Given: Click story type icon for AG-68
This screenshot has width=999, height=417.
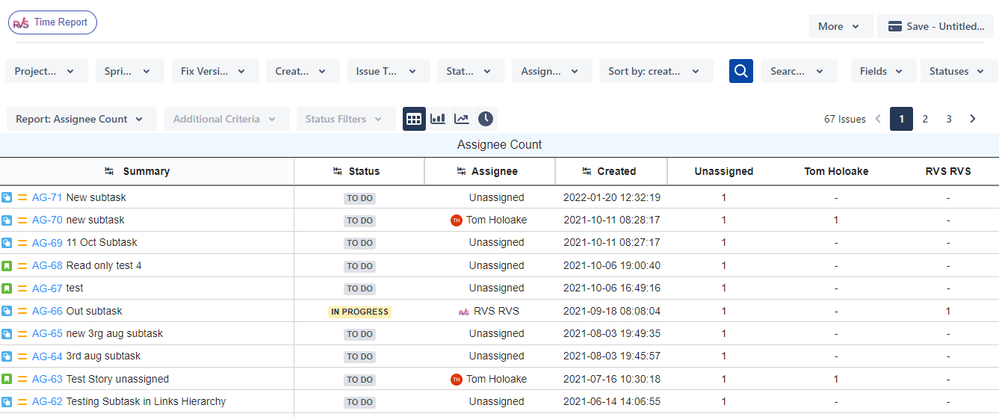Looking at the screenshot, I should coord(7,265).
